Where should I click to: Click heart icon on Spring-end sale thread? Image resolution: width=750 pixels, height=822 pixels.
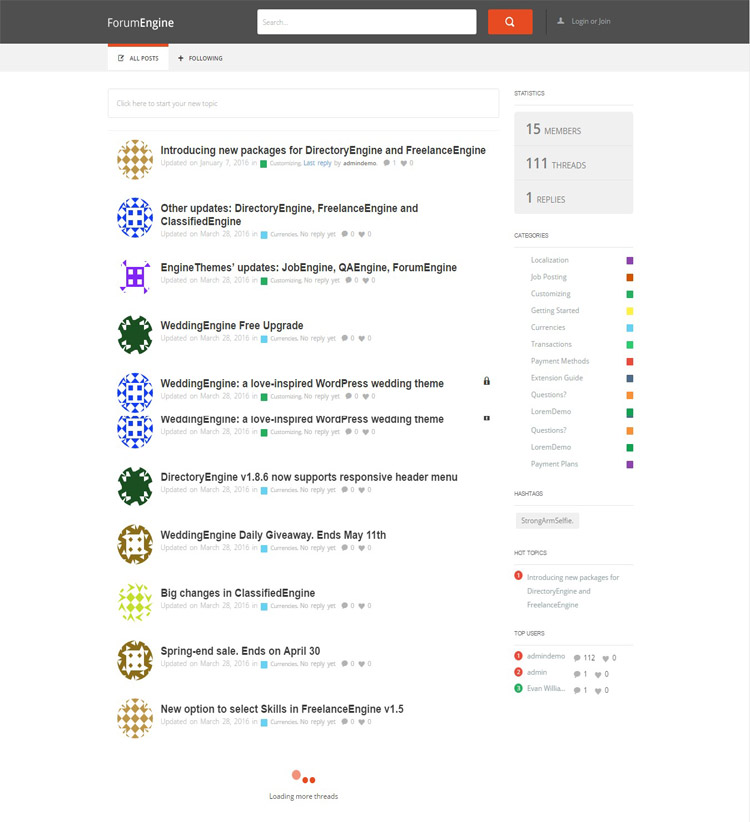(362, 664)
